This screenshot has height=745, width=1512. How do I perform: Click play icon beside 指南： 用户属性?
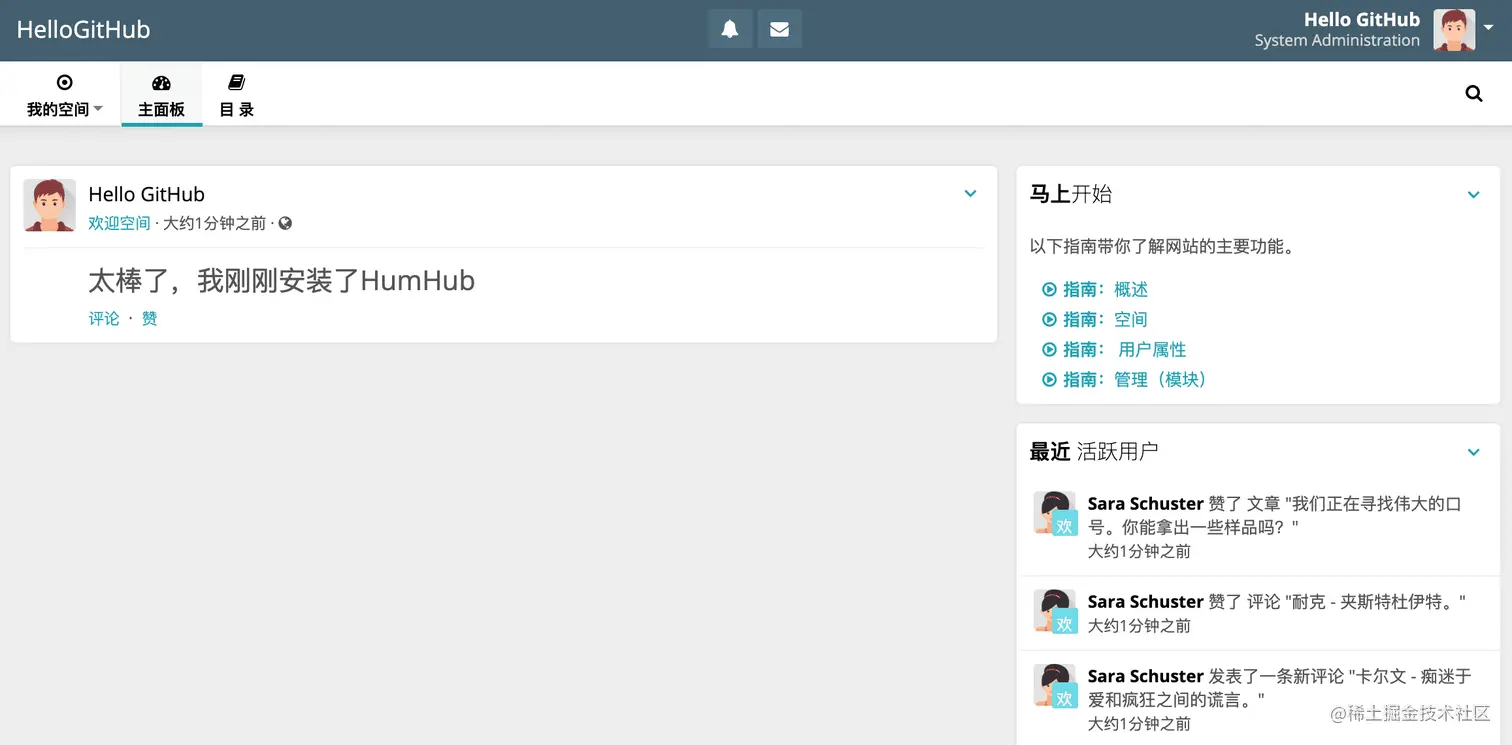(1049, 349)
